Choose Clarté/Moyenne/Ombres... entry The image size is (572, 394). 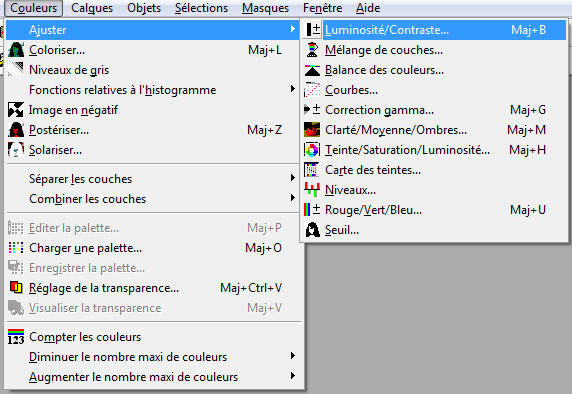click(433, 130)
